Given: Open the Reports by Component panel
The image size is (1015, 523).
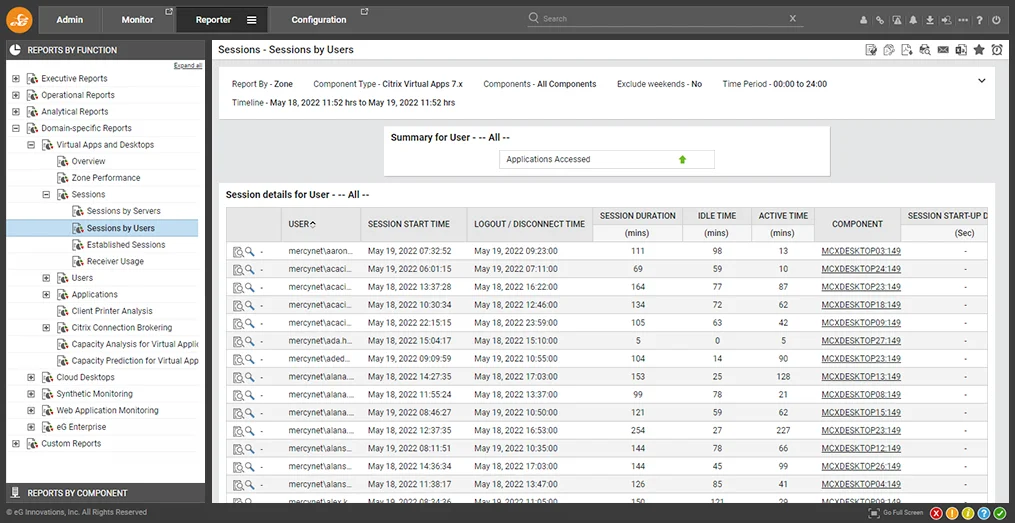Looking at the screenshot, I should click(x=106, y=493).
